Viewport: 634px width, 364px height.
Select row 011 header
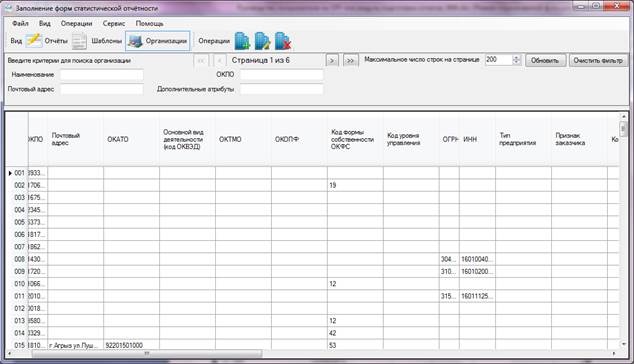point(17,296)
